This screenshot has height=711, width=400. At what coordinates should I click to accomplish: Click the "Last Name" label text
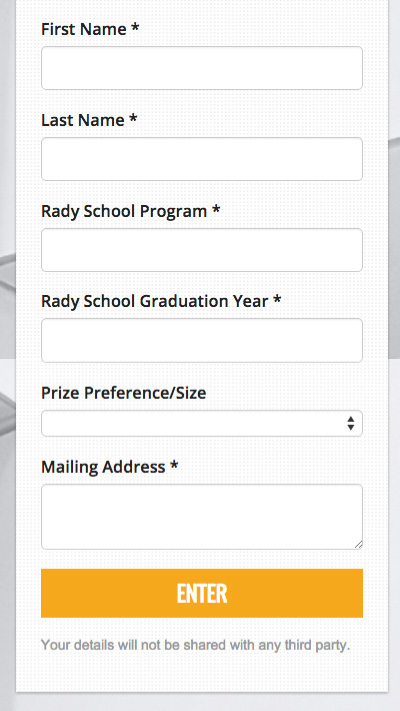click(x=83, y=120)
